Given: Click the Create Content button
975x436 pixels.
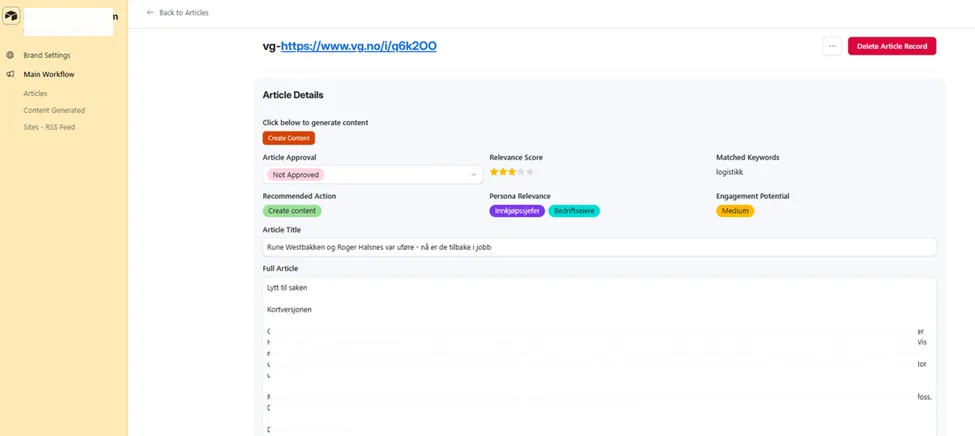Looking at the screenshot, I should click(289, 138).
